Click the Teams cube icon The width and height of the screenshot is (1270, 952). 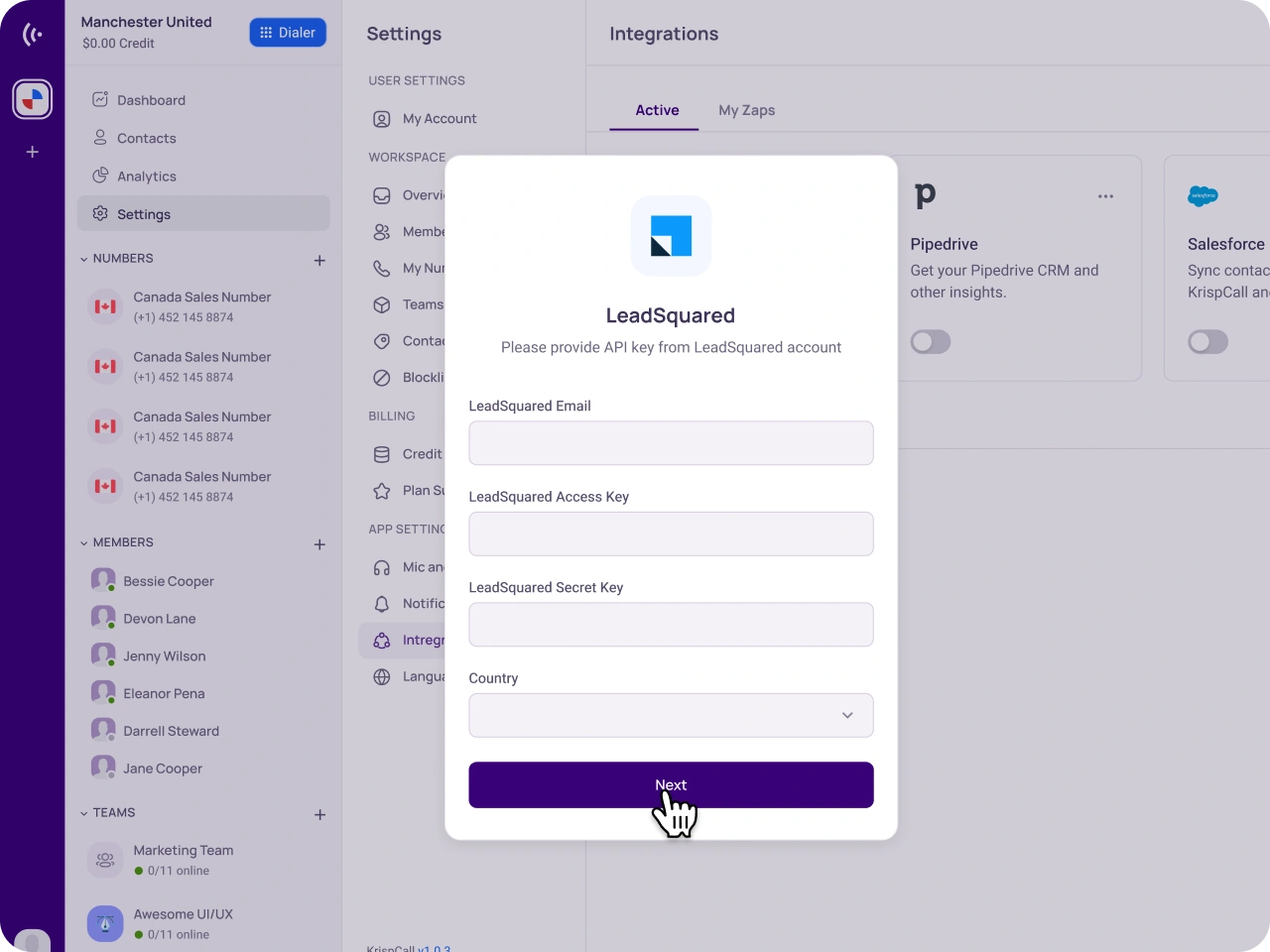[382, 304]
